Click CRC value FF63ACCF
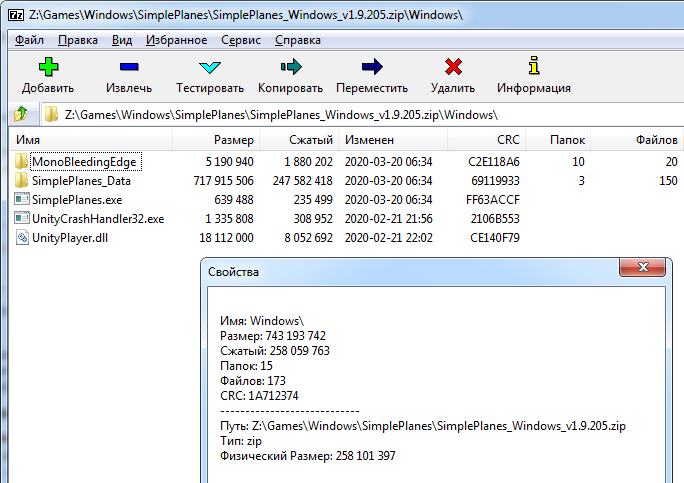The height and width of the screenshot is (483, 684). coord(493,200)
